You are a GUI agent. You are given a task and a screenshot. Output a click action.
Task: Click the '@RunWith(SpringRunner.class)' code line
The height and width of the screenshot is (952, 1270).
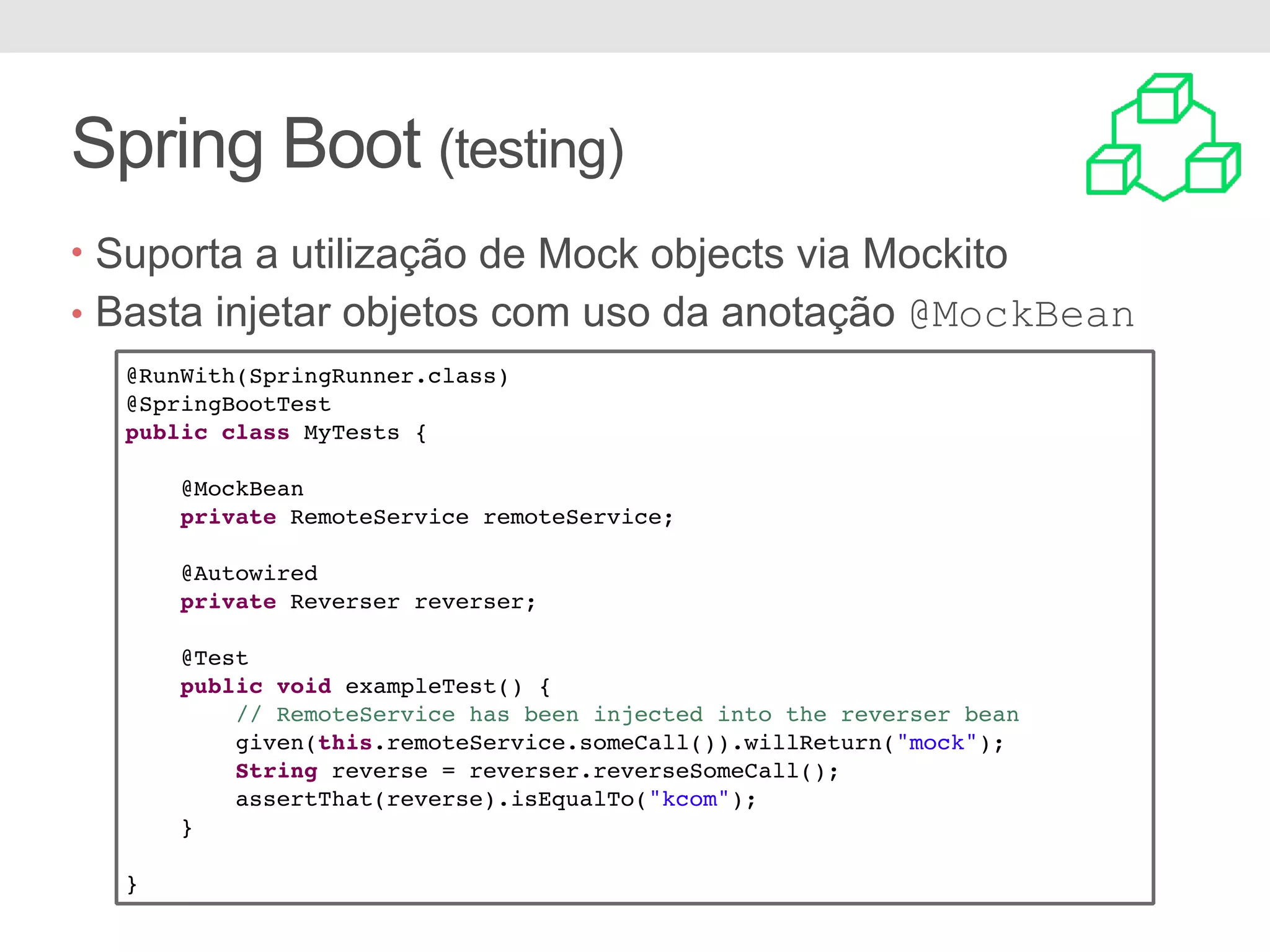[317, 376]
